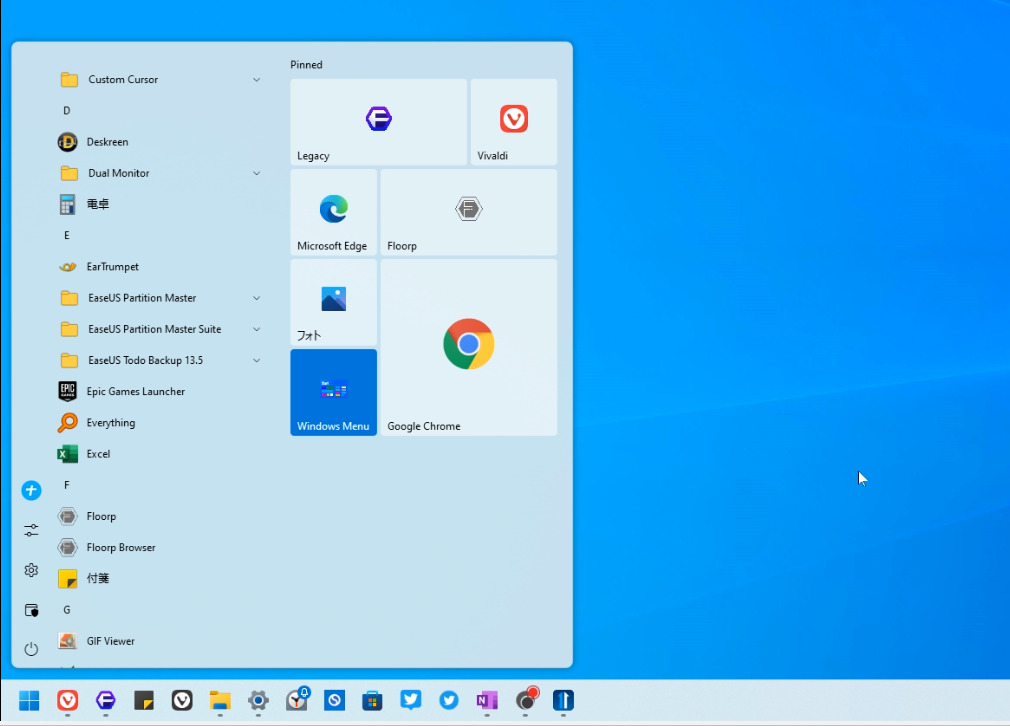Screen dimensions: 1010x726
Task: Expand EaseUS Partition Master Suite folder
Action: click(256, 329)
